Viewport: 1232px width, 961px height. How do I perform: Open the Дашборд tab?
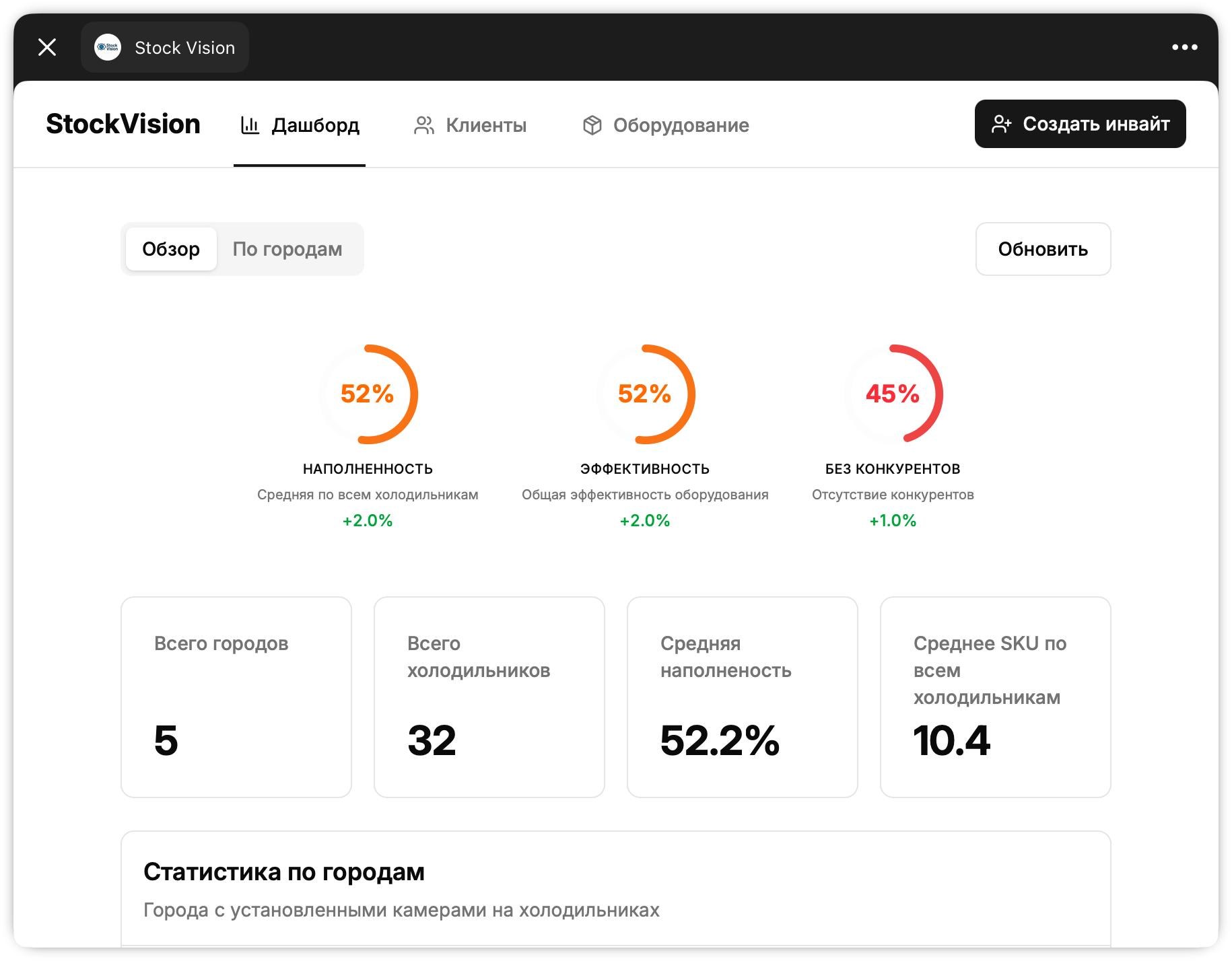300,125
